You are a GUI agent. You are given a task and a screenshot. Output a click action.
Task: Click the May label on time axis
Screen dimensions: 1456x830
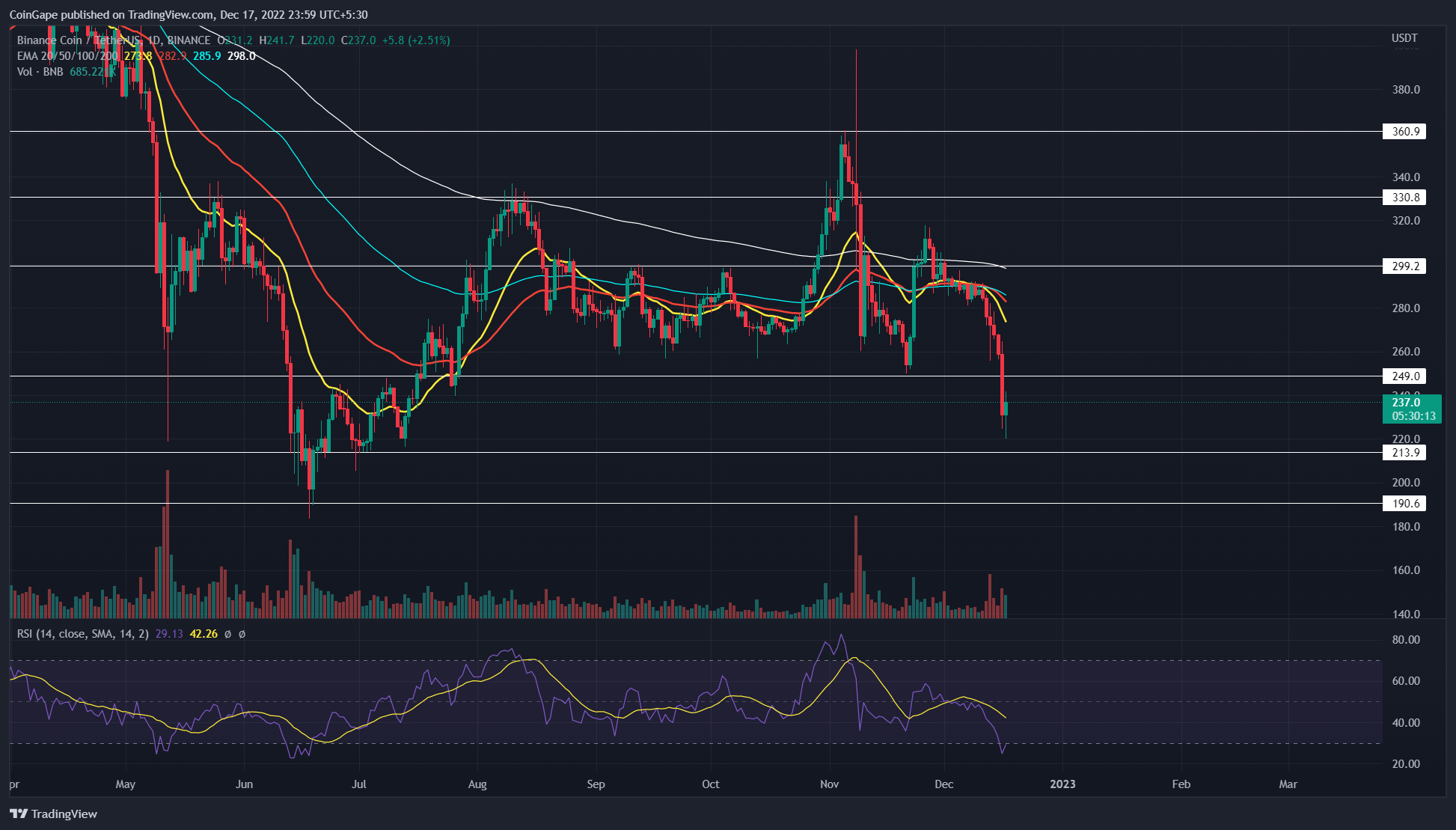(x=126, y=784)
